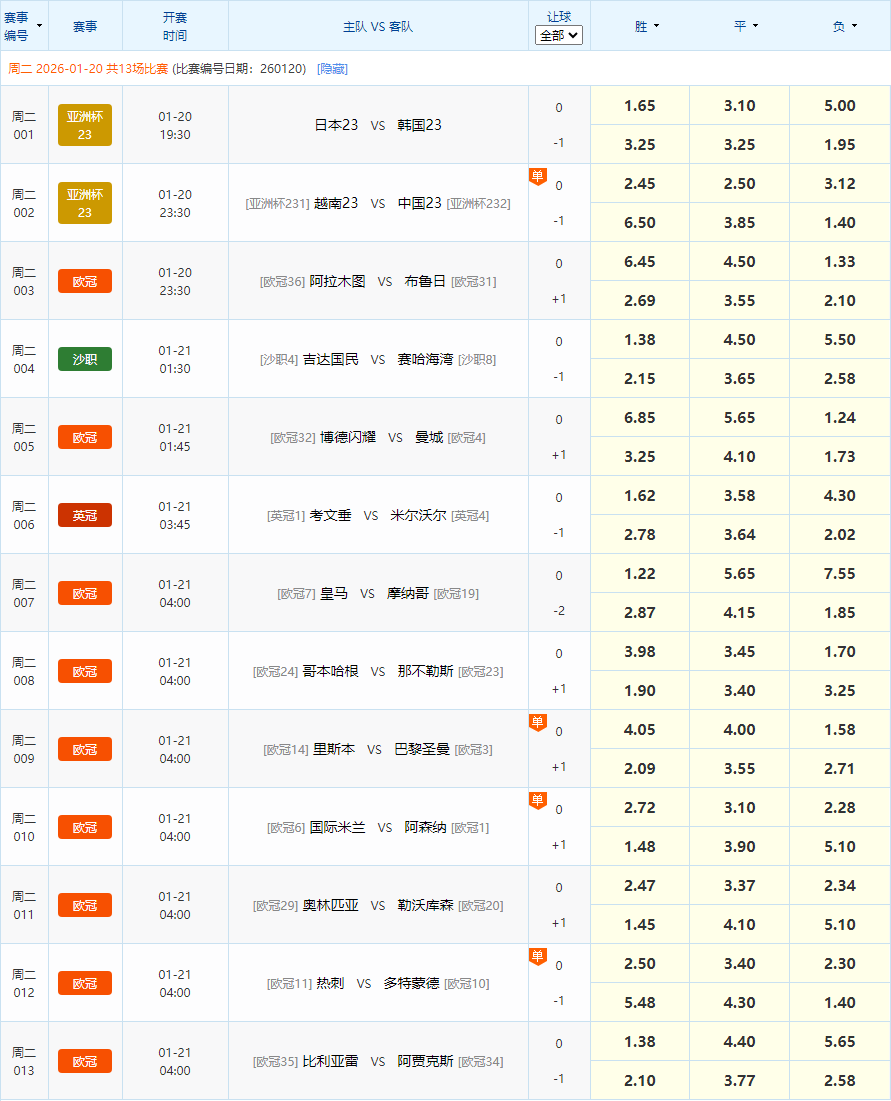
Task: Click the 亚洲杯23 badge for match 001
Action: (x=85, y=124)
